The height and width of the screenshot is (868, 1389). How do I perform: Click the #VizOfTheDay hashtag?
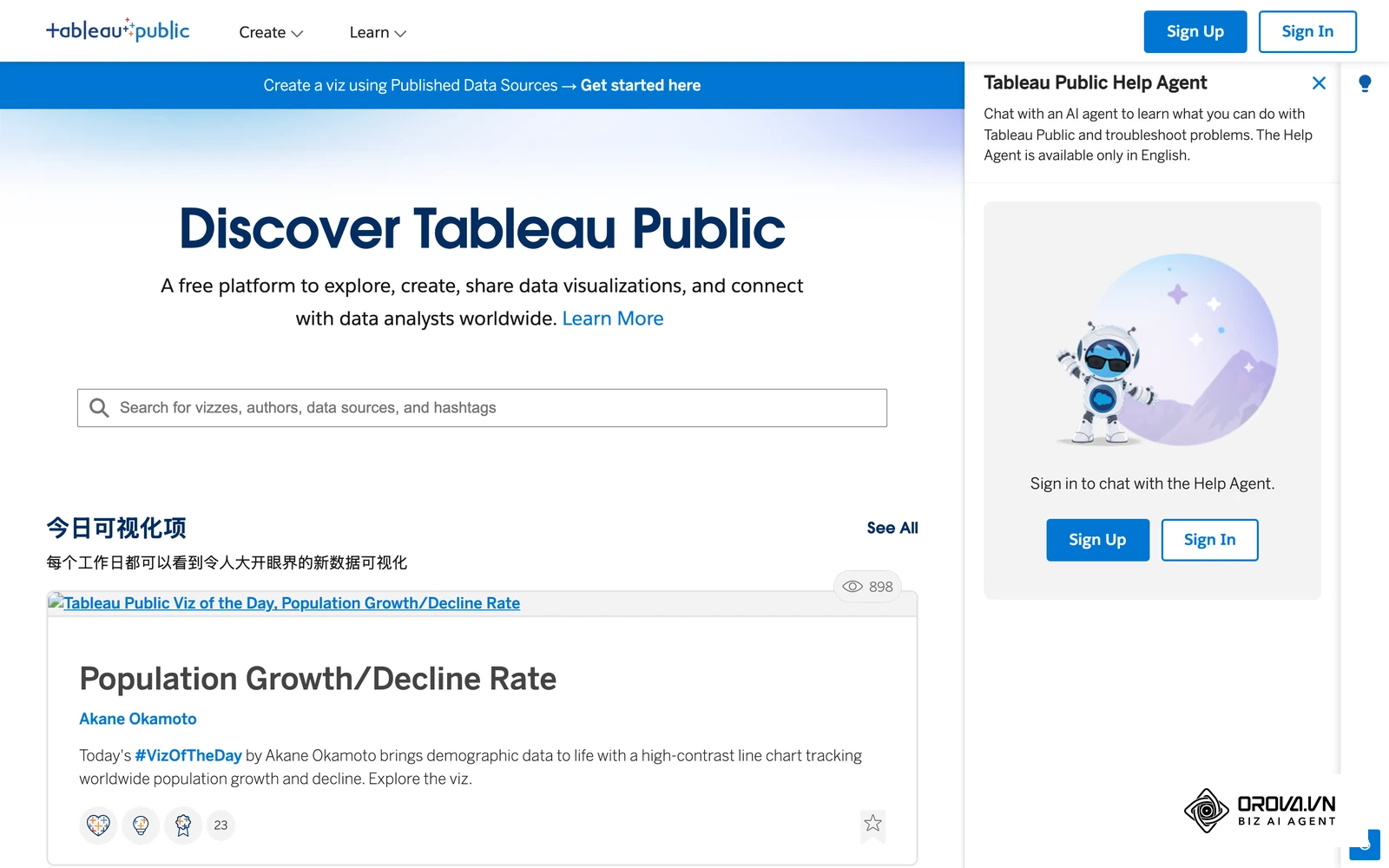[188, 755]
